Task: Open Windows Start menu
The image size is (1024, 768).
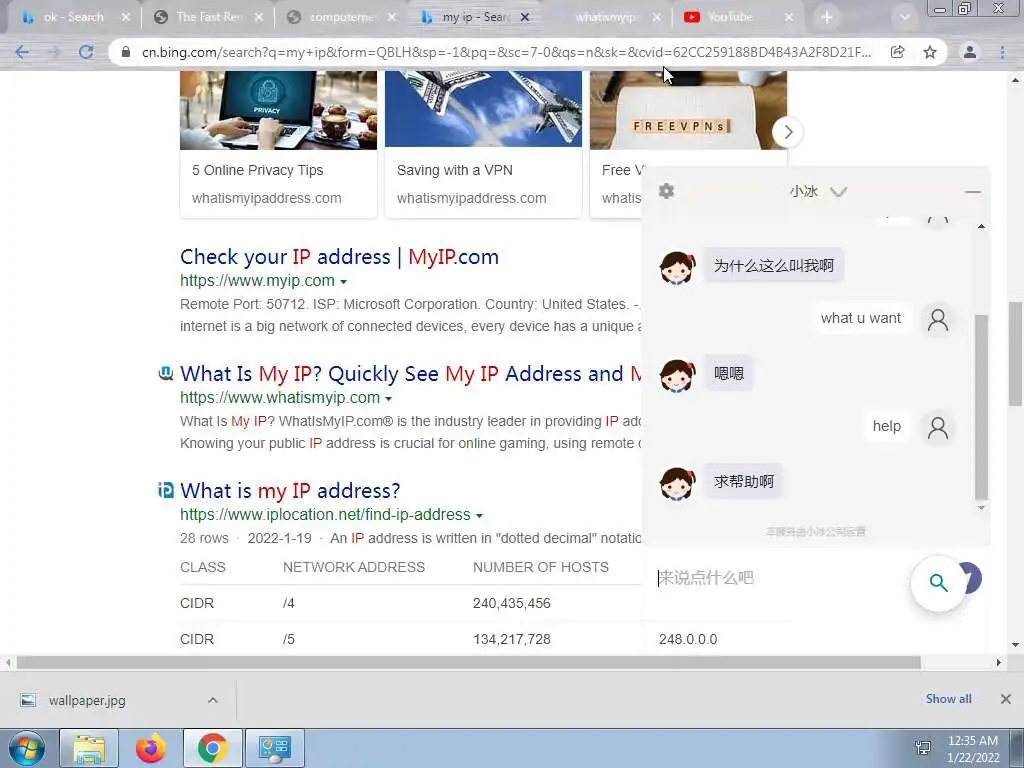Action: [x=27, y=748]
